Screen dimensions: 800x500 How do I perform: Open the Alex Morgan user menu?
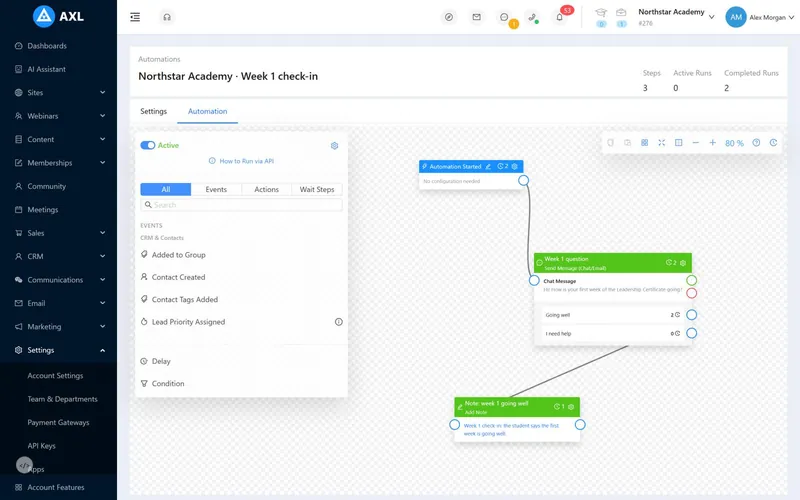tap(760, 17)
